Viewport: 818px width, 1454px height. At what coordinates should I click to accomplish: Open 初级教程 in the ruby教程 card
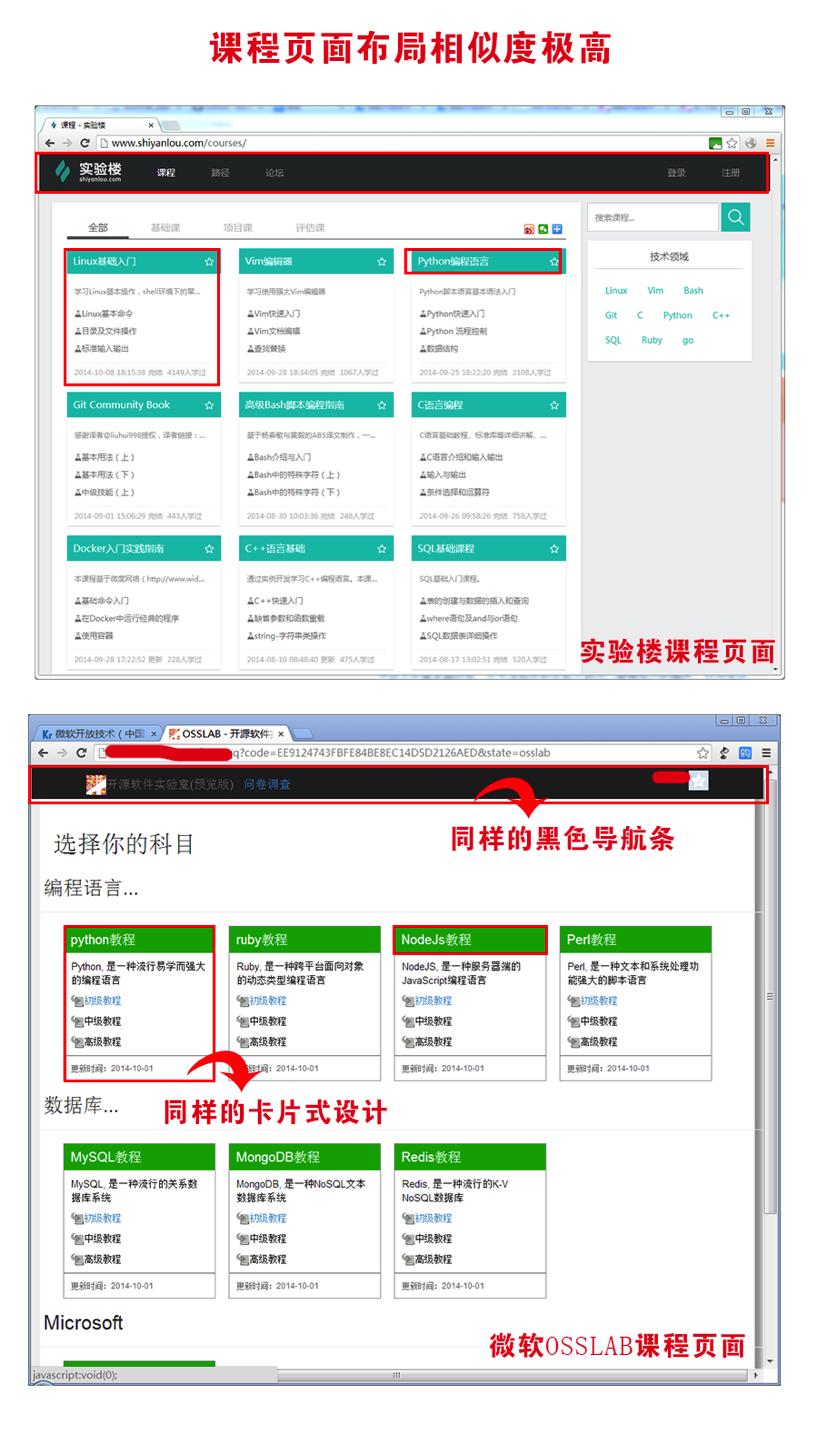267,1001
